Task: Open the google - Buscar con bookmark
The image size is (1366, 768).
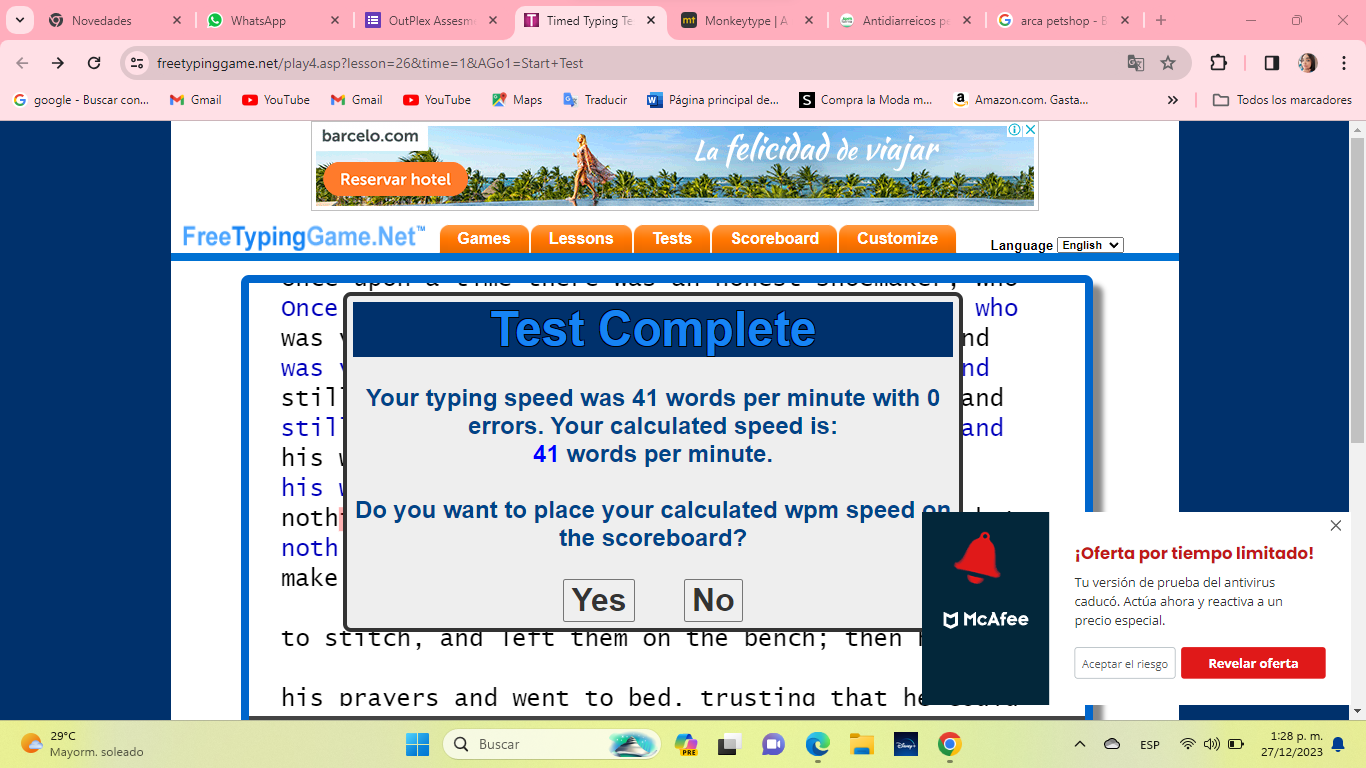Action: pyautogui.click(x=81, y=100)
